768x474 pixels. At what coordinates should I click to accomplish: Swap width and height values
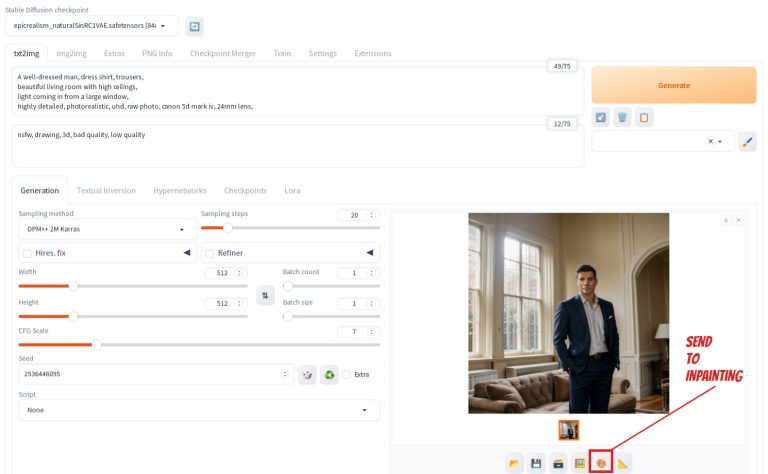264,295
